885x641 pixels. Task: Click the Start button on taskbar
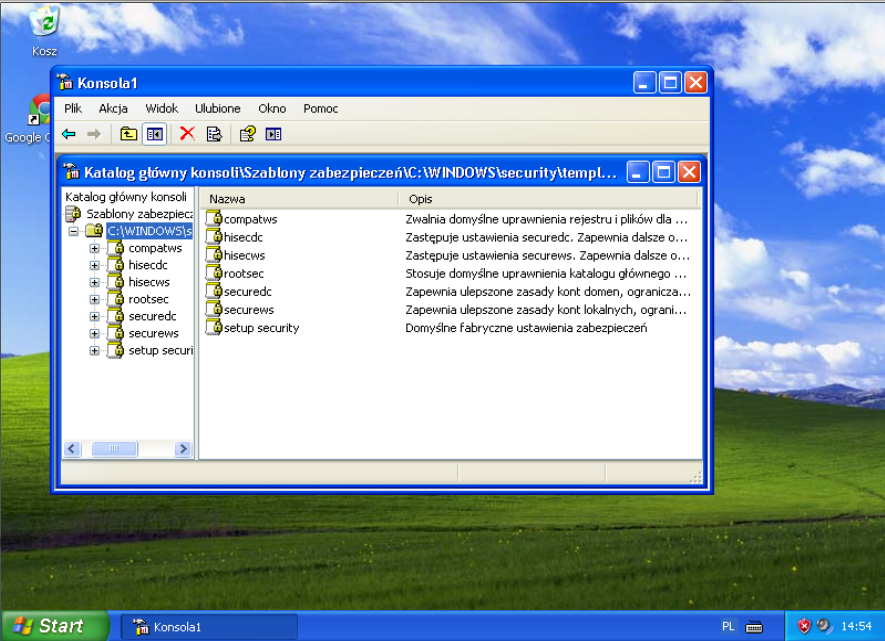click(54, 626)
